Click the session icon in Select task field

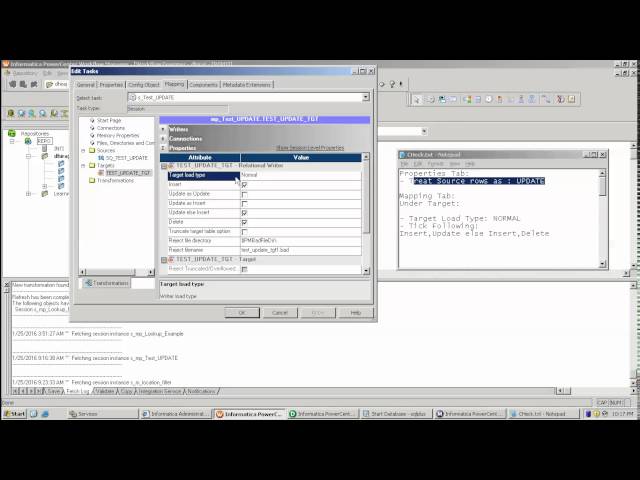tap(132, 98)
